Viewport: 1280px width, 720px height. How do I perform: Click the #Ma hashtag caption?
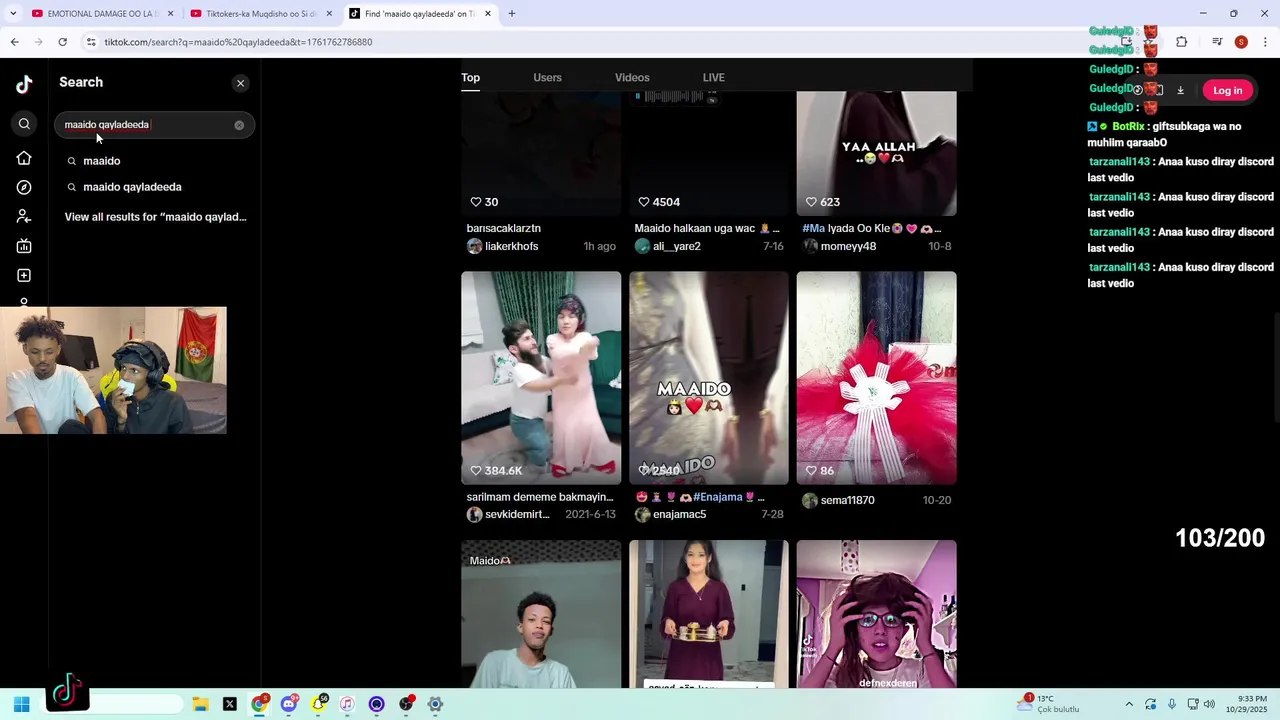(x=813, y=229)
